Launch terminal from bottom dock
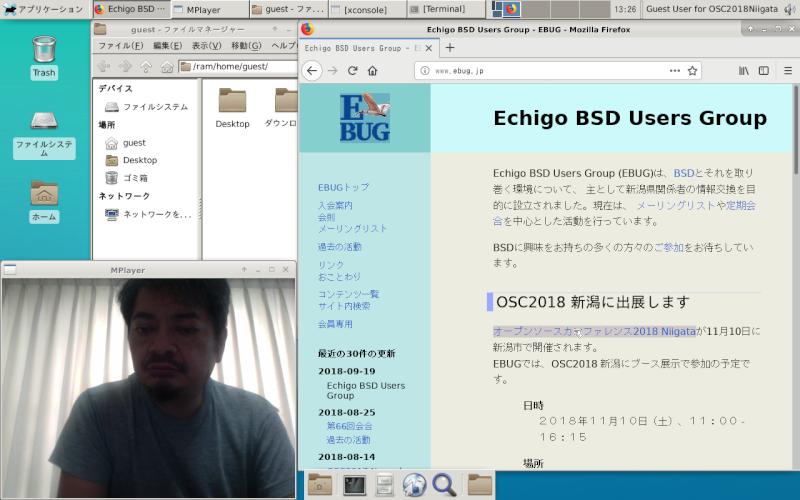Viewport: 800px width, 500px height. click(x=353, y=486)
